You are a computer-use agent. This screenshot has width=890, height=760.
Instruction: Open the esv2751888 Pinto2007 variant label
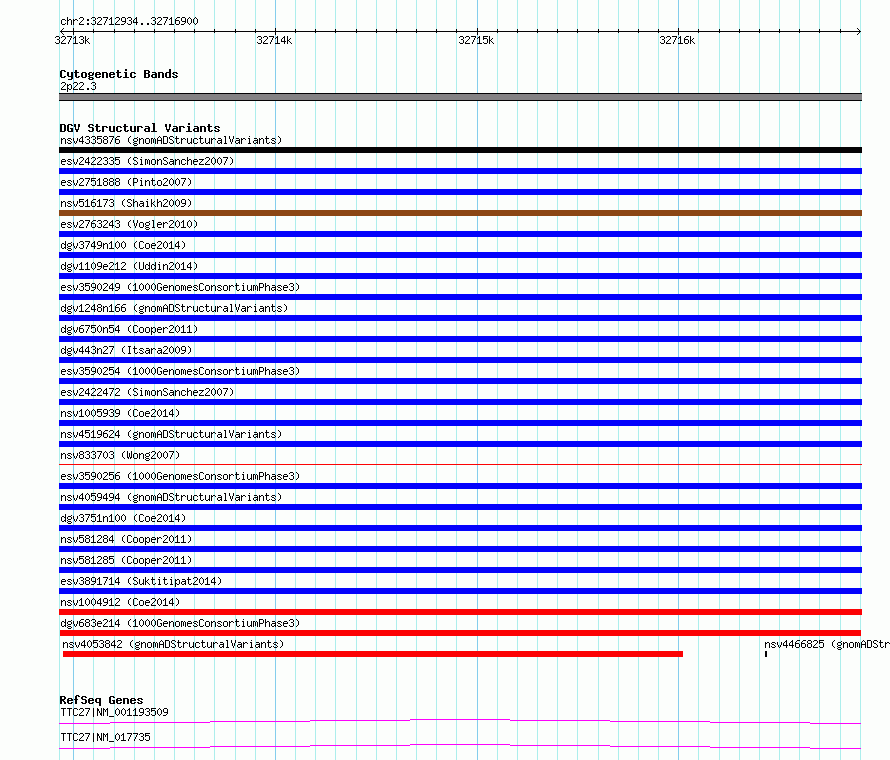(126, 182)
